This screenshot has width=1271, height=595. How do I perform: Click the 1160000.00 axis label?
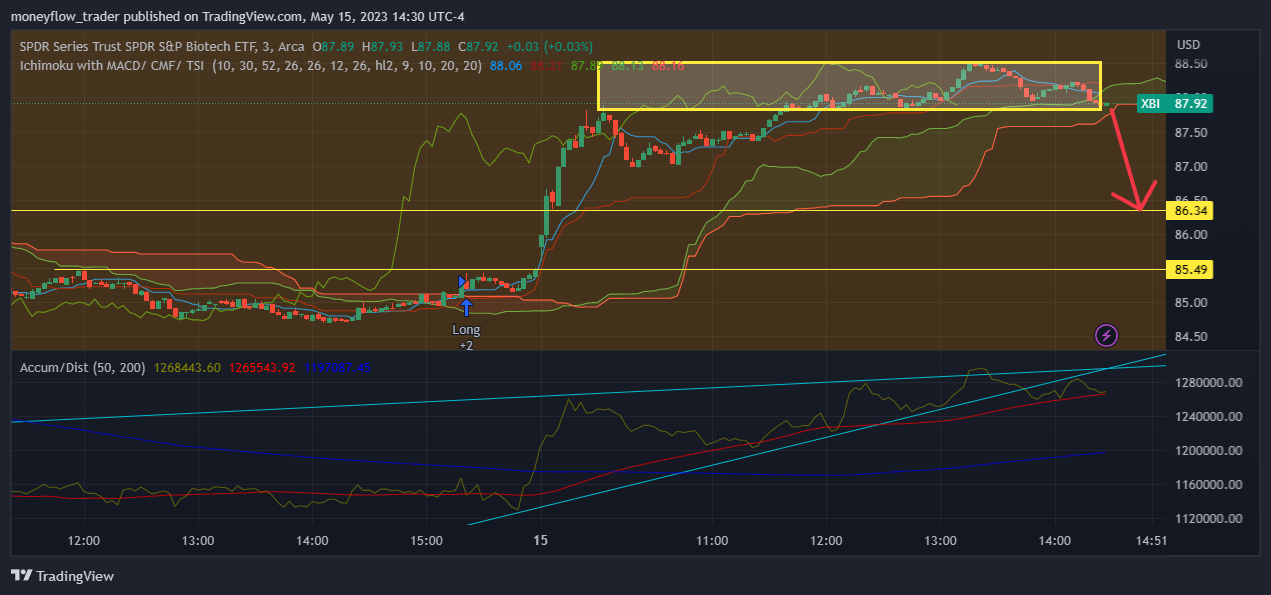click(x=1208, y=485)
